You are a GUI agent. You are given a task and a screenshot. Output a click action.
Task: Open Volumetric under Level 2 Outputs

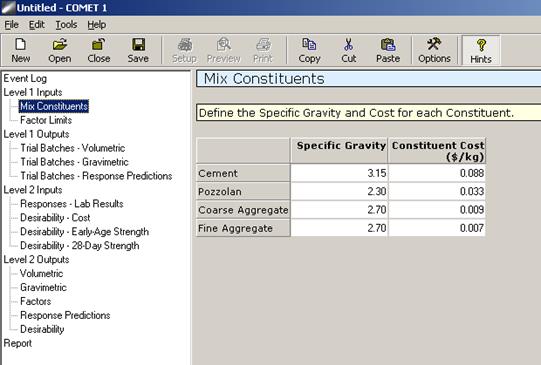pos(41,274)
